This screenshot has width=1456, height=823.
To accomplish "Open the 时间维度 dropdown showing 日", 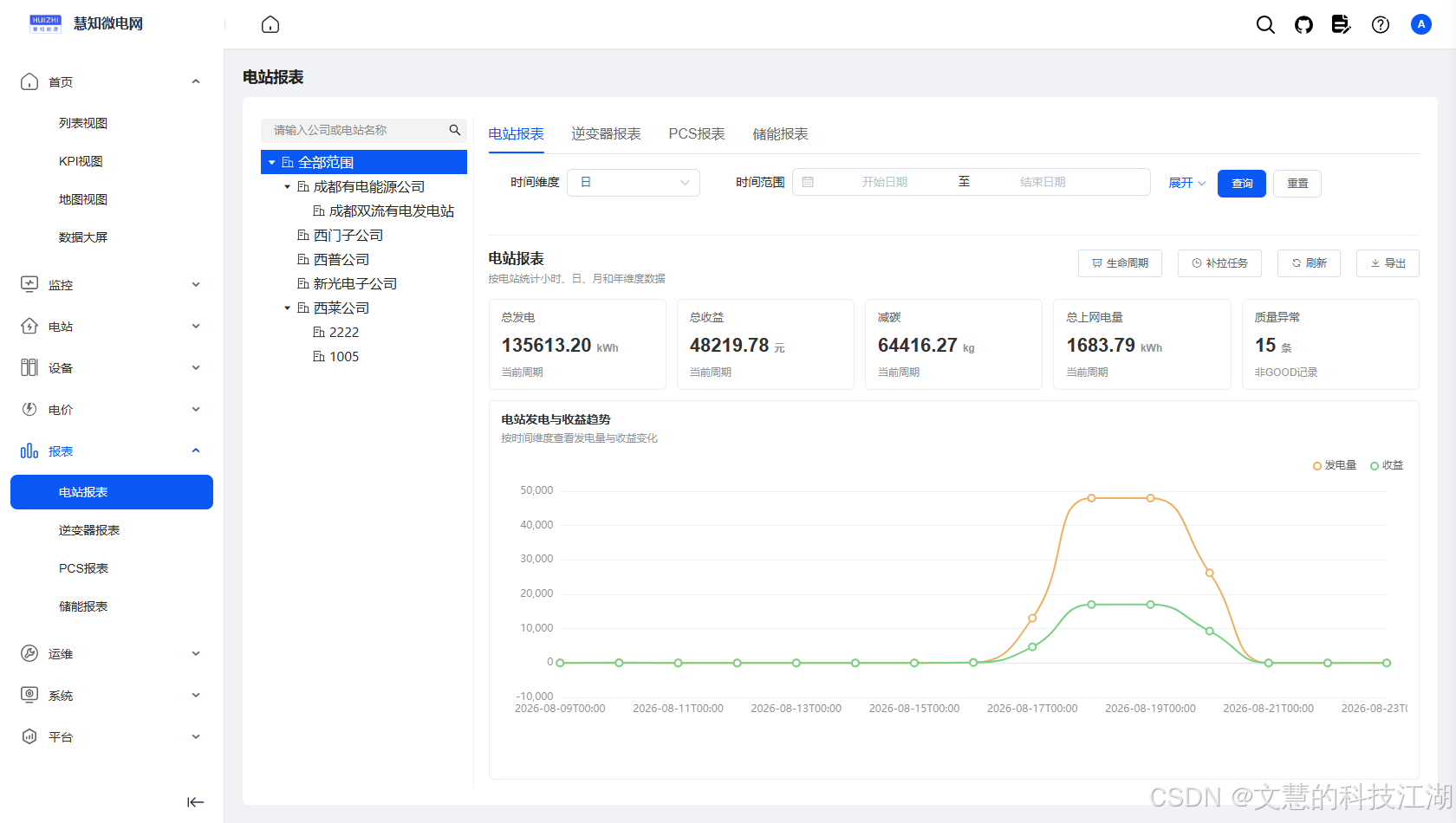I will coord(634,182).
